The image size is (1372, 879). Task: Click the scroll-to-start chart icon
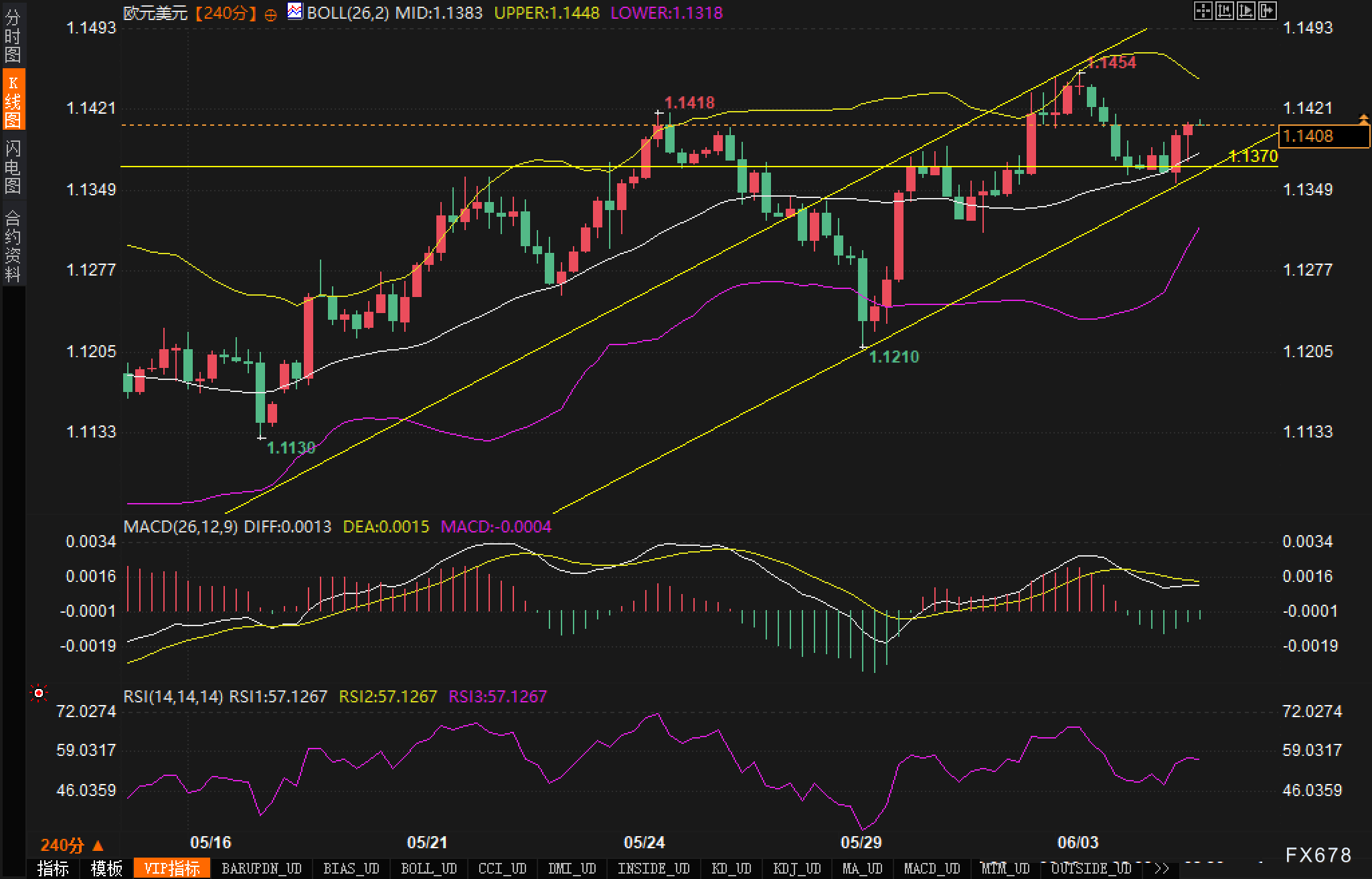point(1224,11)
